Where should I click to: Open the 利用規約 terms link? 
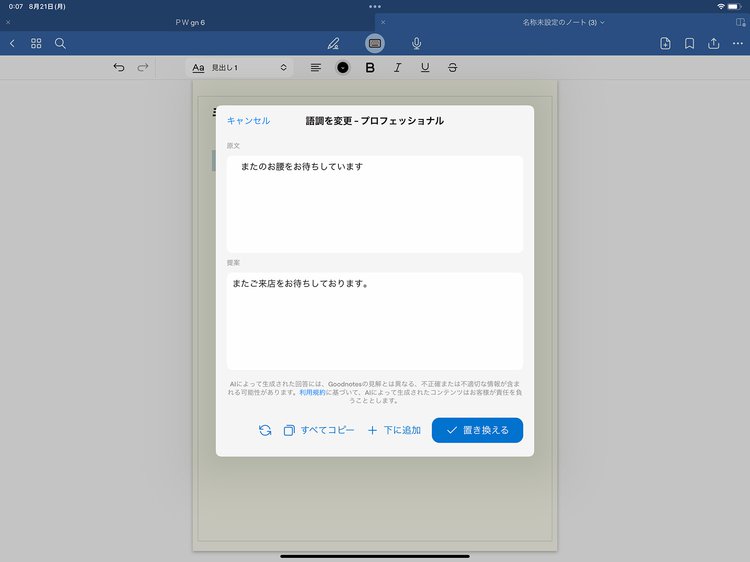click(312, 392)
